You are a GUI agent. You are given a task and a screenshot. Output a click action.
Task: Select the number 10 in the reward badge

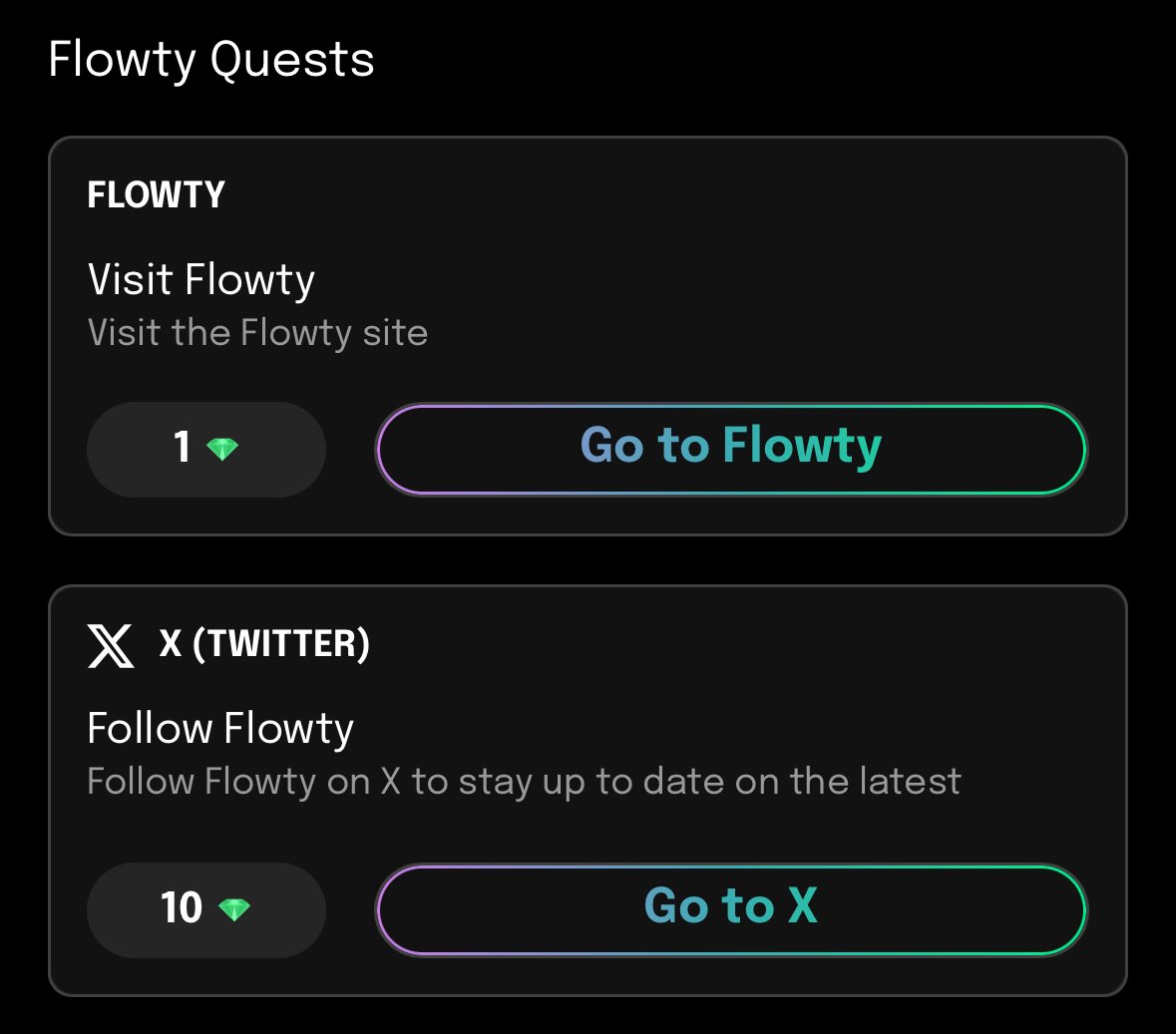(182, 907)
